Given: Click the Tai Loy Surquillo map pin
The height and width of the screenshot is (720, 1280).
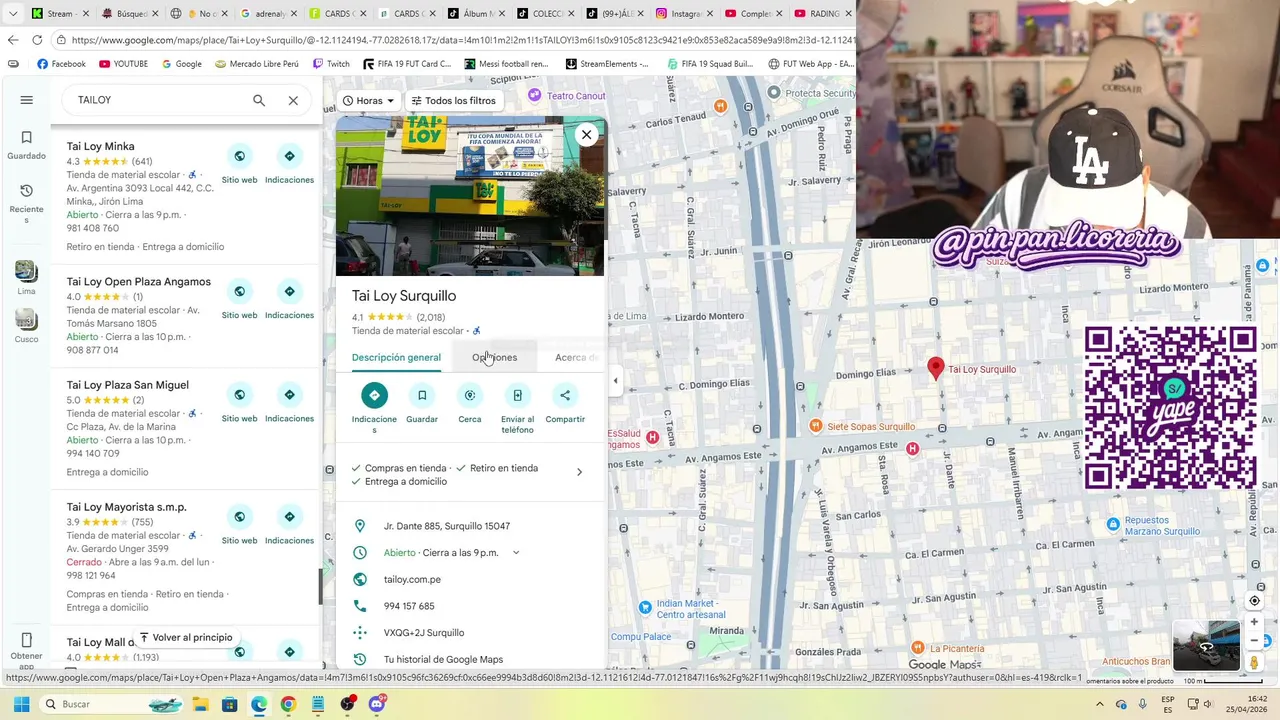Looking at the screenshot, I should [935, 369].
